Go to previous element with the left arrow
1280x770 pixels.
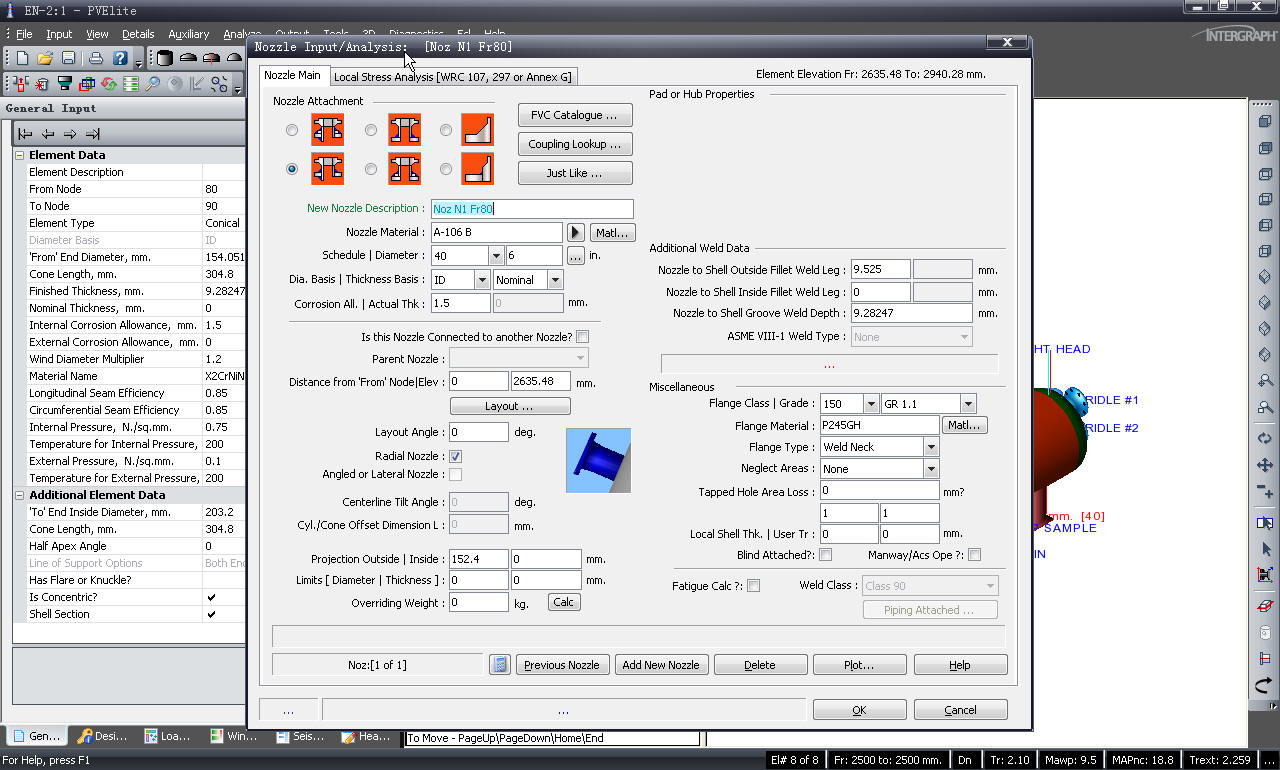click(48, 134)
